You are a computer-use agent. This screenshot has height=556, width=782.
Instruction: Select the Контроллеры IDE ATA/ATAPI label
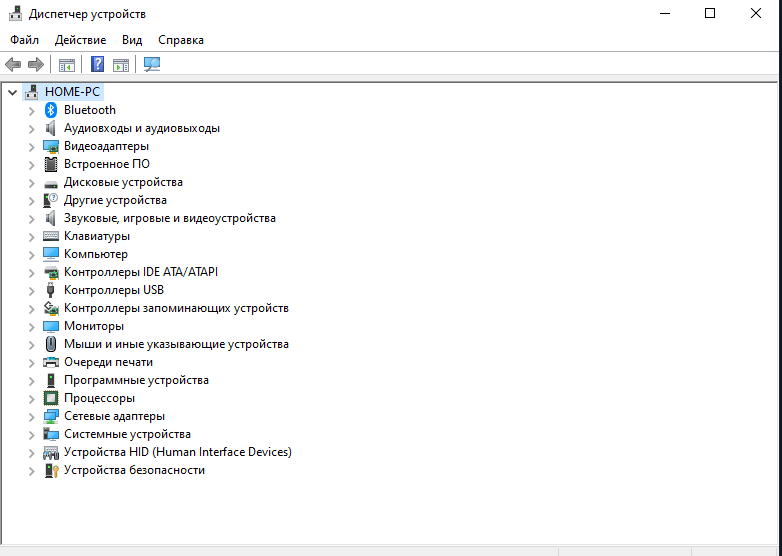click(x=141, y=272)
